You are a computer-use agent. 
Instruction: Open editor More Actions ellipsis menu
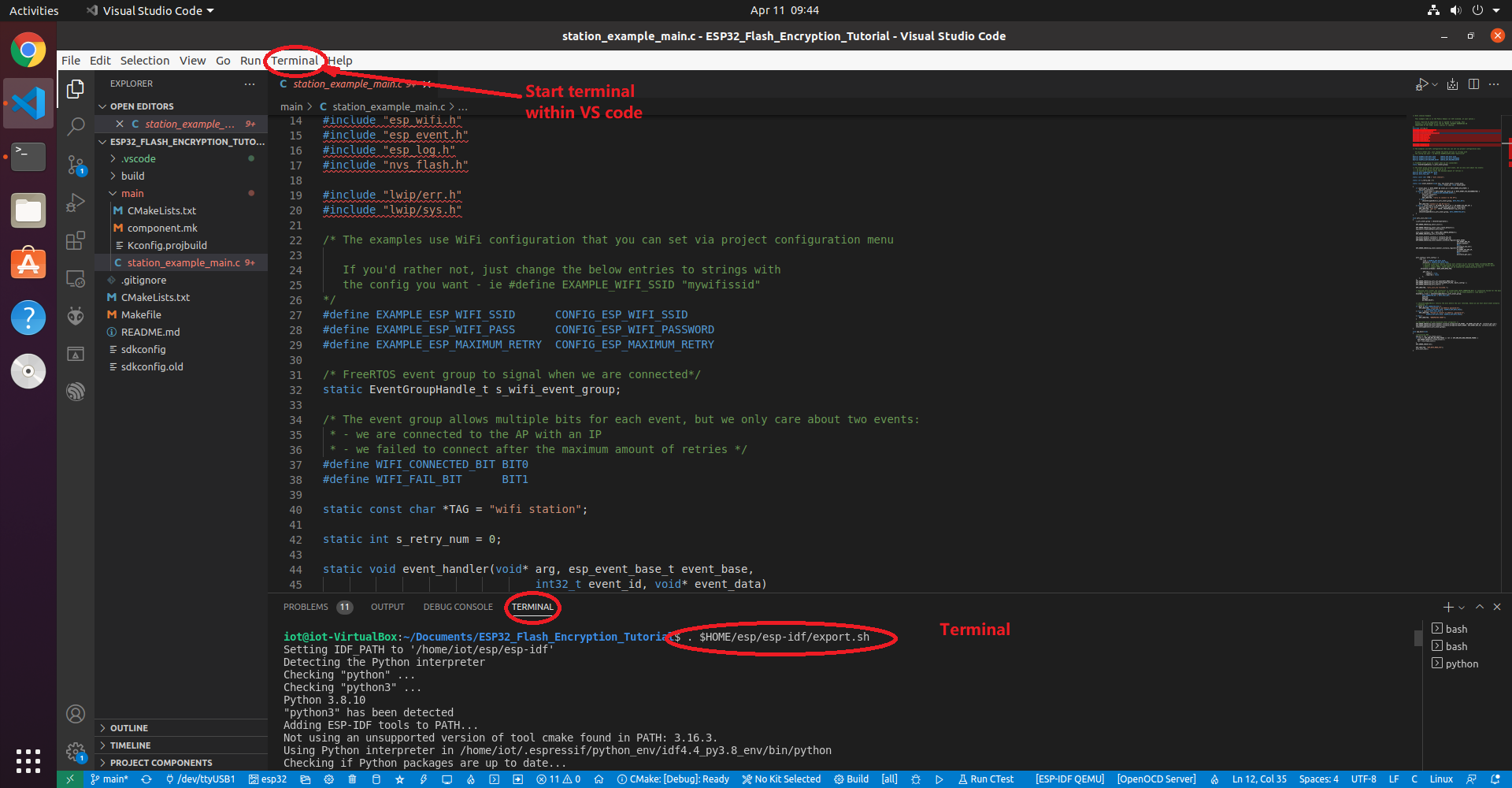point(1494,84)
